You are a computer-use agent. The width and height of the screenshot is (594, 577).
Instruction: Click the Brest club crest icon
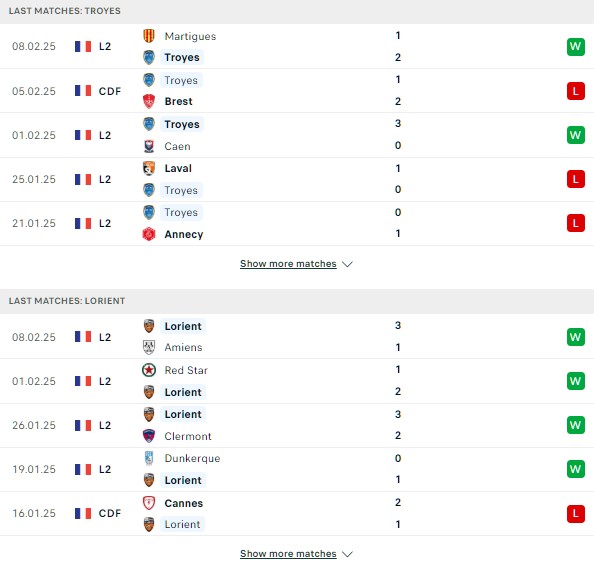click(149, 102)
